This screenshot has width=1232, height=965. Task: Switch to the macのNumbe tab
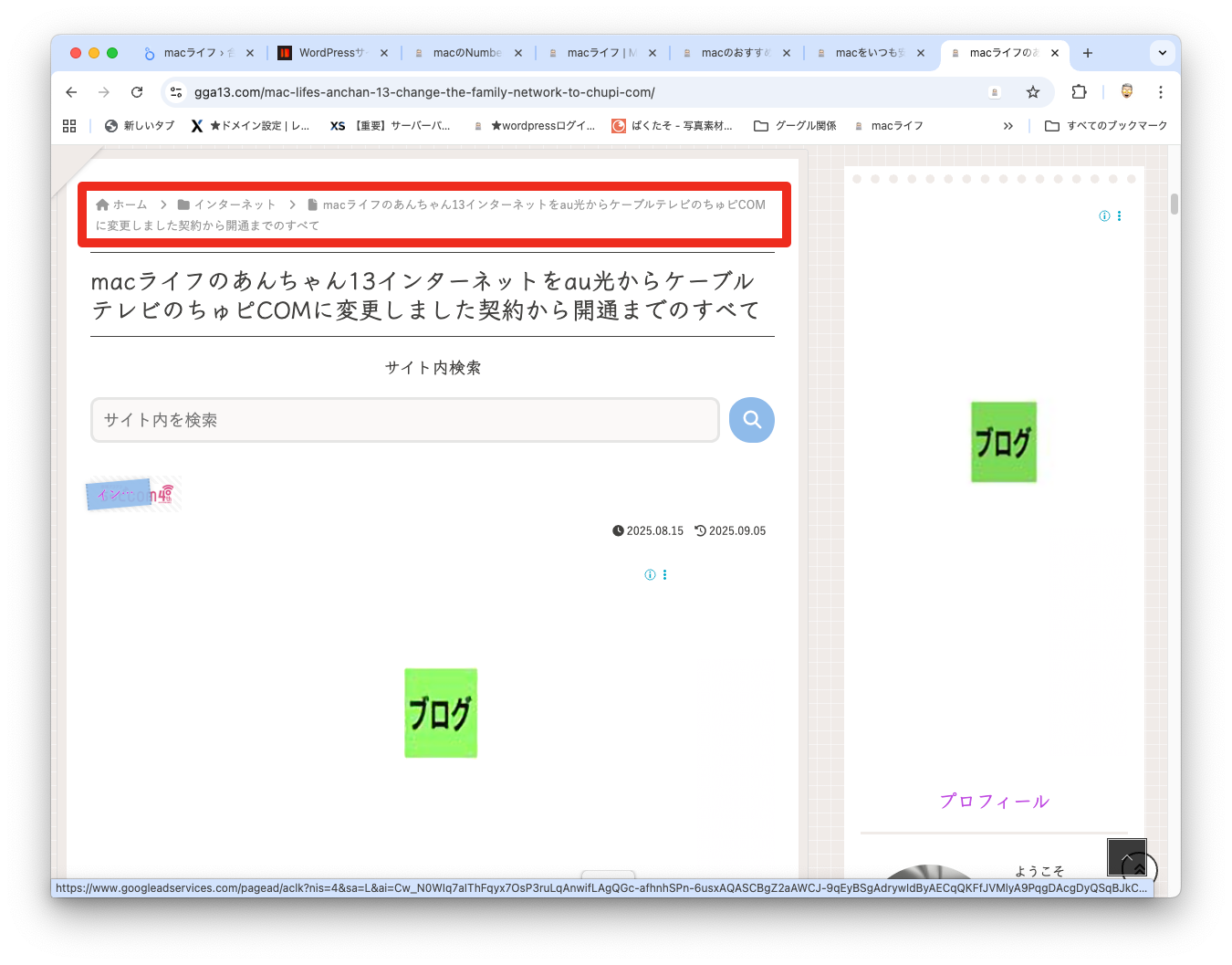[466, 53]
